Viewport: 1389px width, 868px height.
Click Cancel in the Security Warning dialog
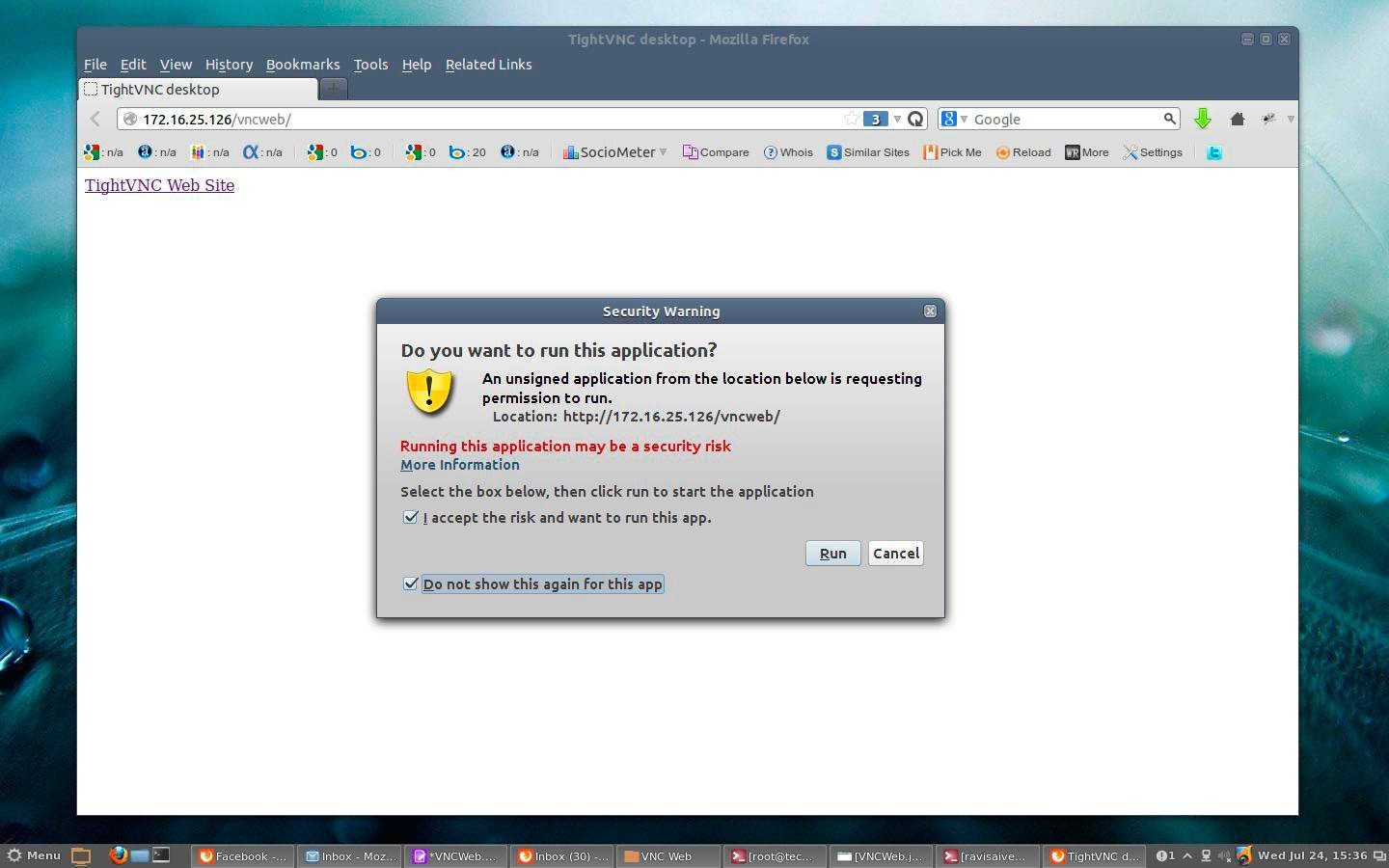(896, 554)
